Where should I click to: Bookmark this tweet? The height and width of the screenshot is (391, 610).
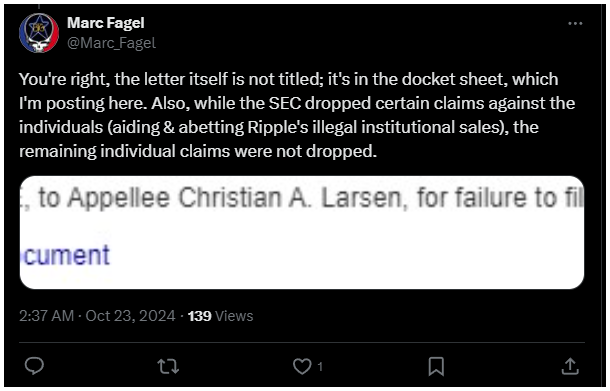436,366
